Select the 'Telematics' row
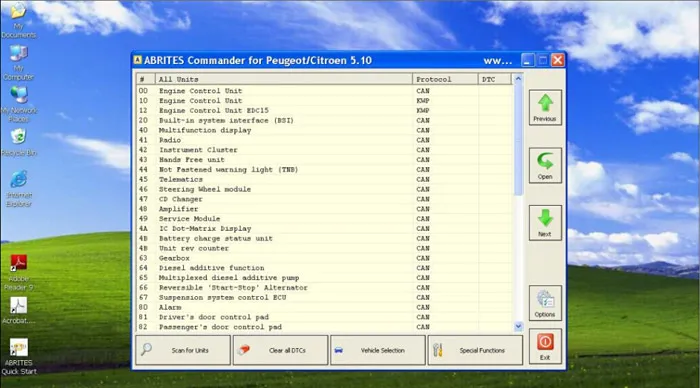 click(325, 179)
